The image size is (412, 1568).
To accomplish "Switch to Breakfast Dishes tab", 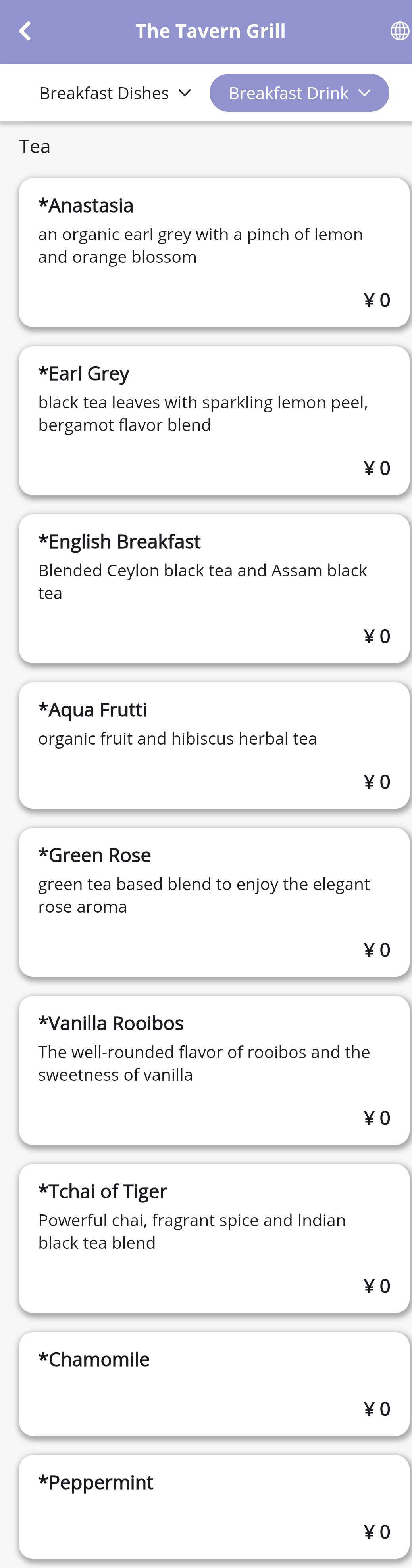I will click(x=104, y=93).
